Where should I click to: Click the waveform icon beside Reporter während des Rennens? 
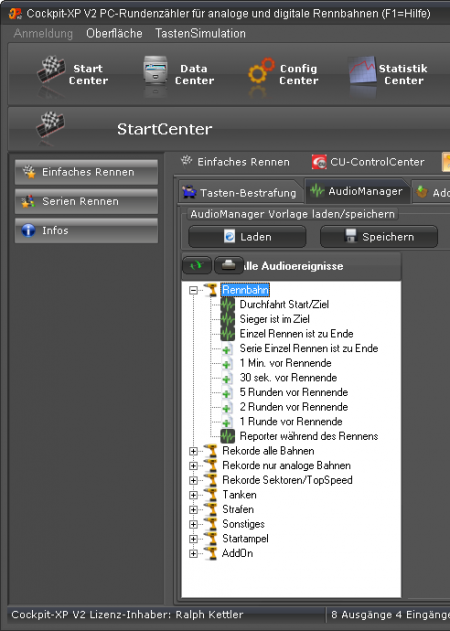(x=227, y=436)
